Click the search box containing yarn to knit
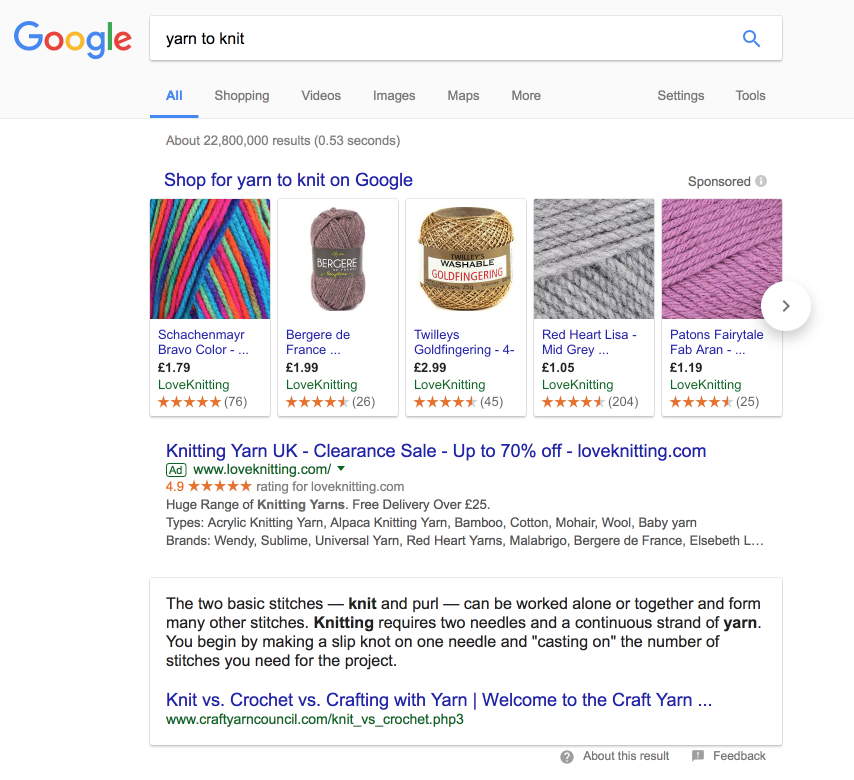 [466, 39]
